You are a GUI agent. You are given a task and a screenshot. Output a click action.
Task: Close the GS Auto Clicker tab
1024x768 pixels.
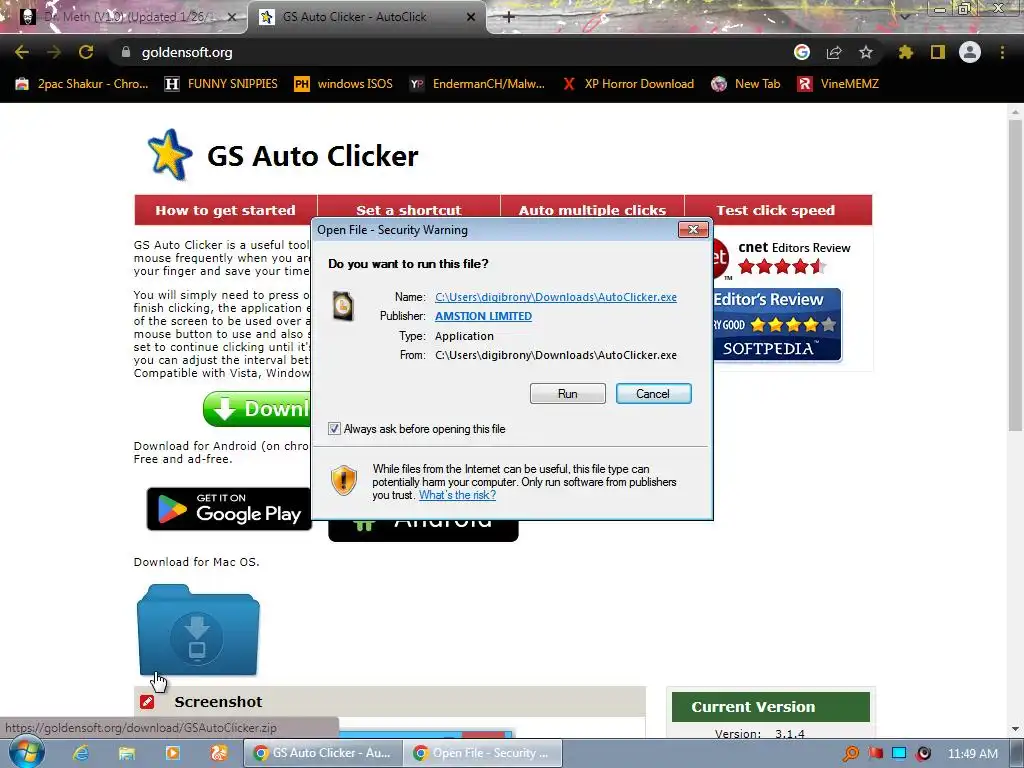click(471, 17)
